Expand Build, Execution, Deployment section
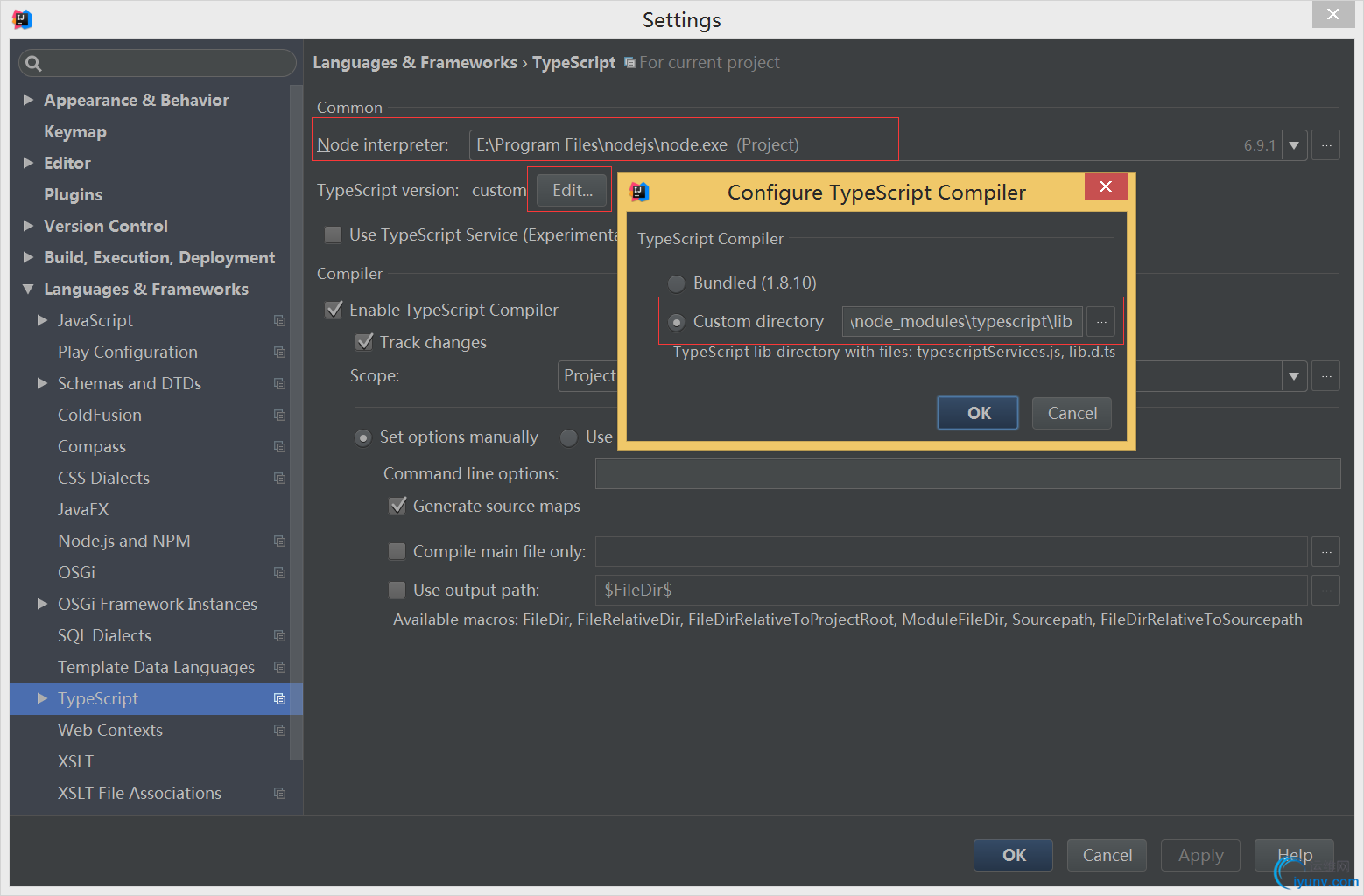The width and height of the screenshot is (1364, 896). (x=28, y=257)
